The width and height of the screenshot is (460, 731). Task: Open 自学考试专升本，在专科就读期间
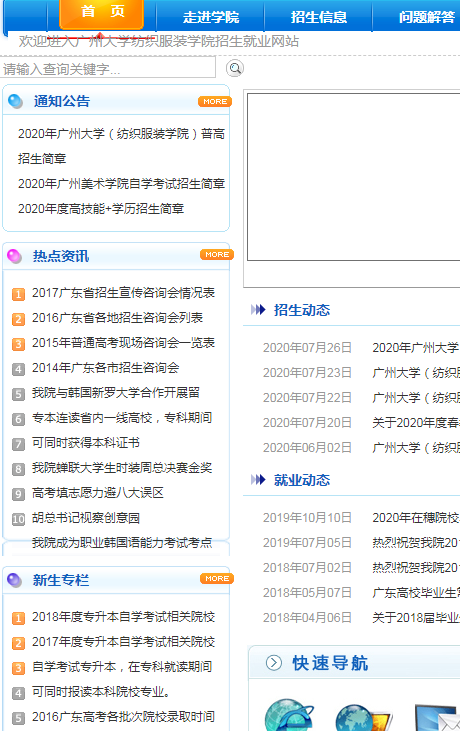click(122, 667)
